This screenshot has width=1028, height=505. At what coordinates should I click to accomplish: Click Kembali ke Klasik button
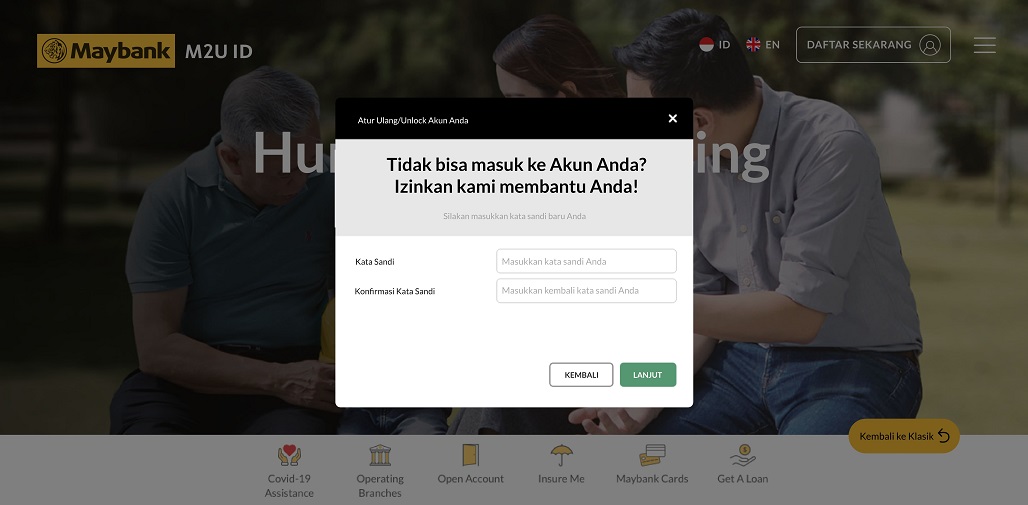click(x=903, y=436)
